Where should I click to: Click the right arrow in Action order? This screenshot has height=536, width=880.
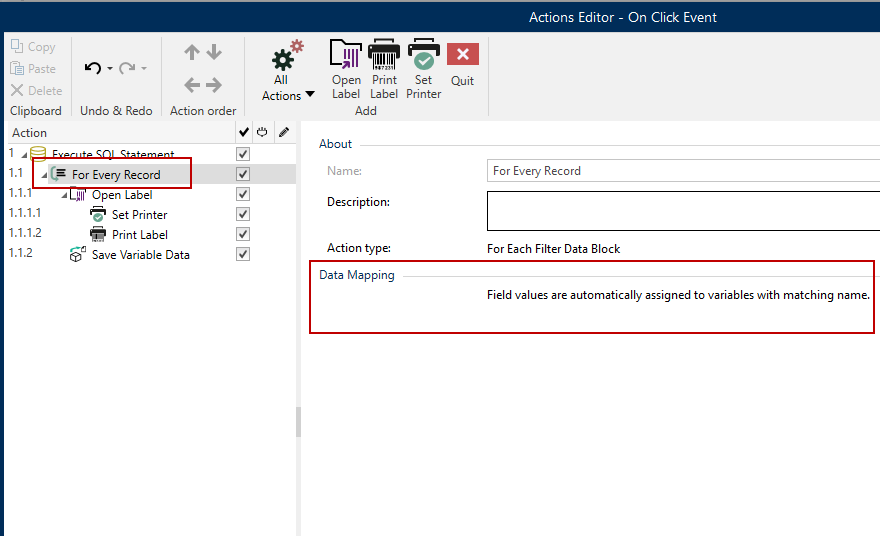coord(214,86)
